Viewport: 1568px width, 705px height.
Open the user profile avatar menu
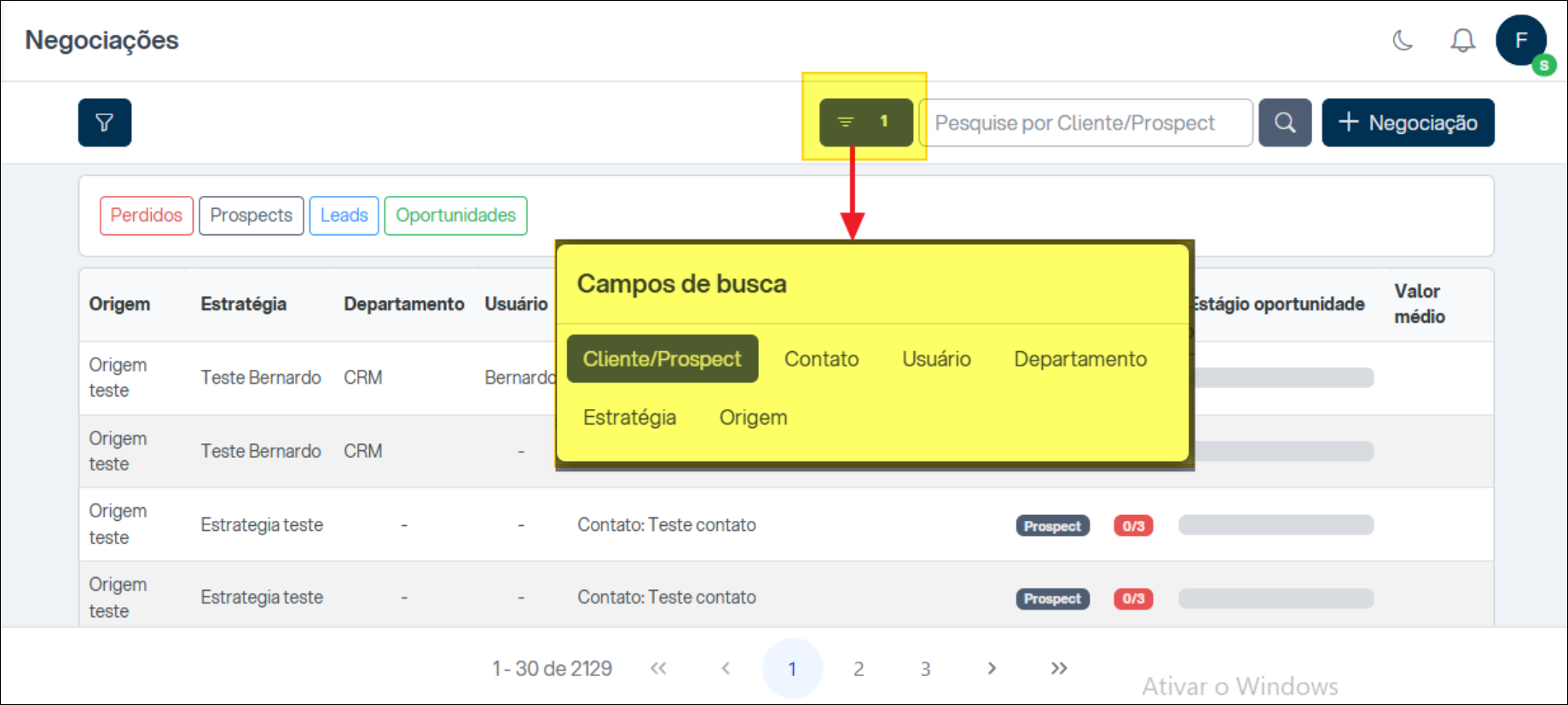[x=1520, y=40]
